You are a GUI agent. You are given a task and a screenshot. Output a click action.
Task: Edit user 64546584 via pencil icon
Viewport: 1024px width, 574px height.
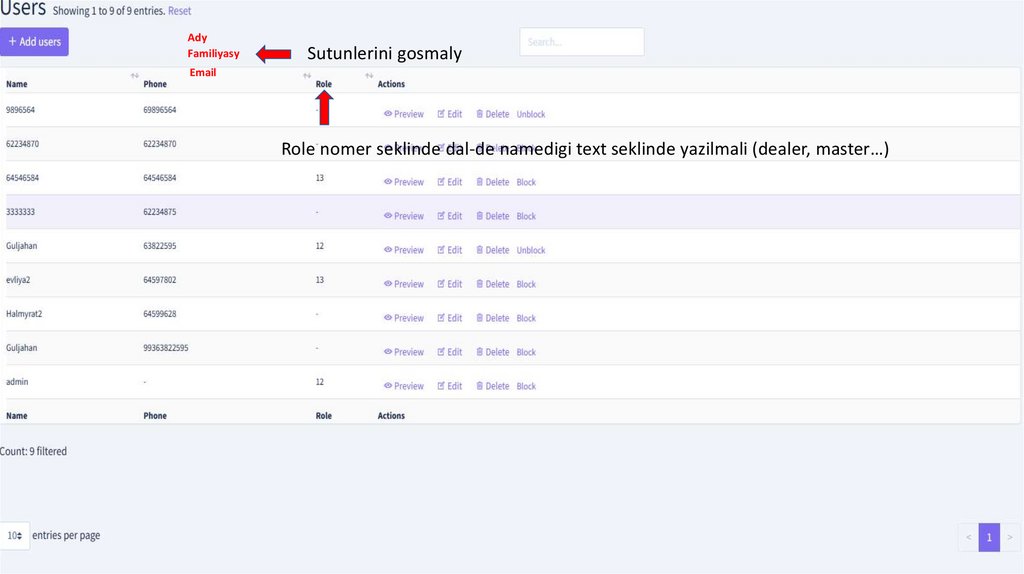click(x=442, y=182)
